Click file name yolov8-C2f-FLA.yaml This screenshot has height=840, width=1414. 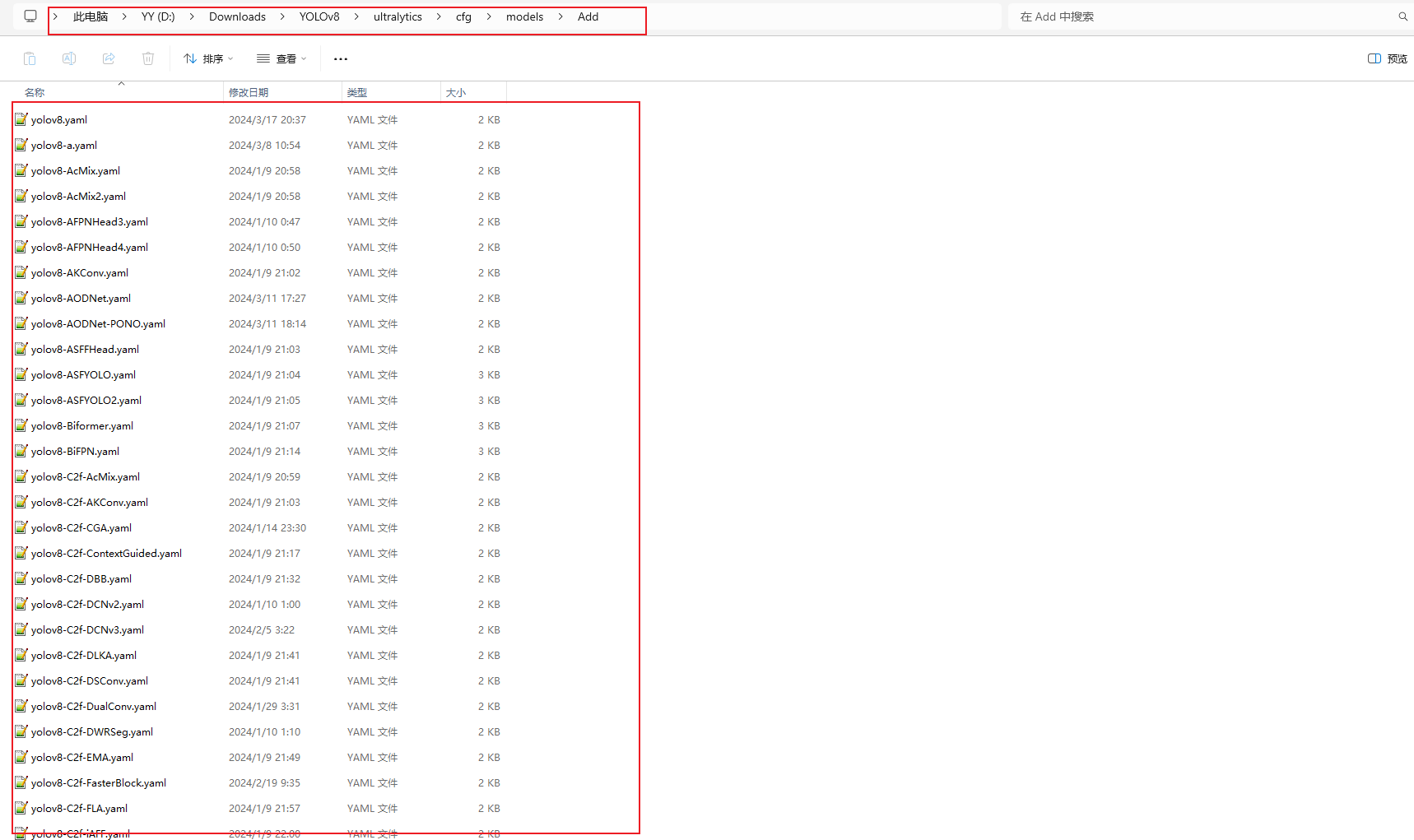pos(79,808)
